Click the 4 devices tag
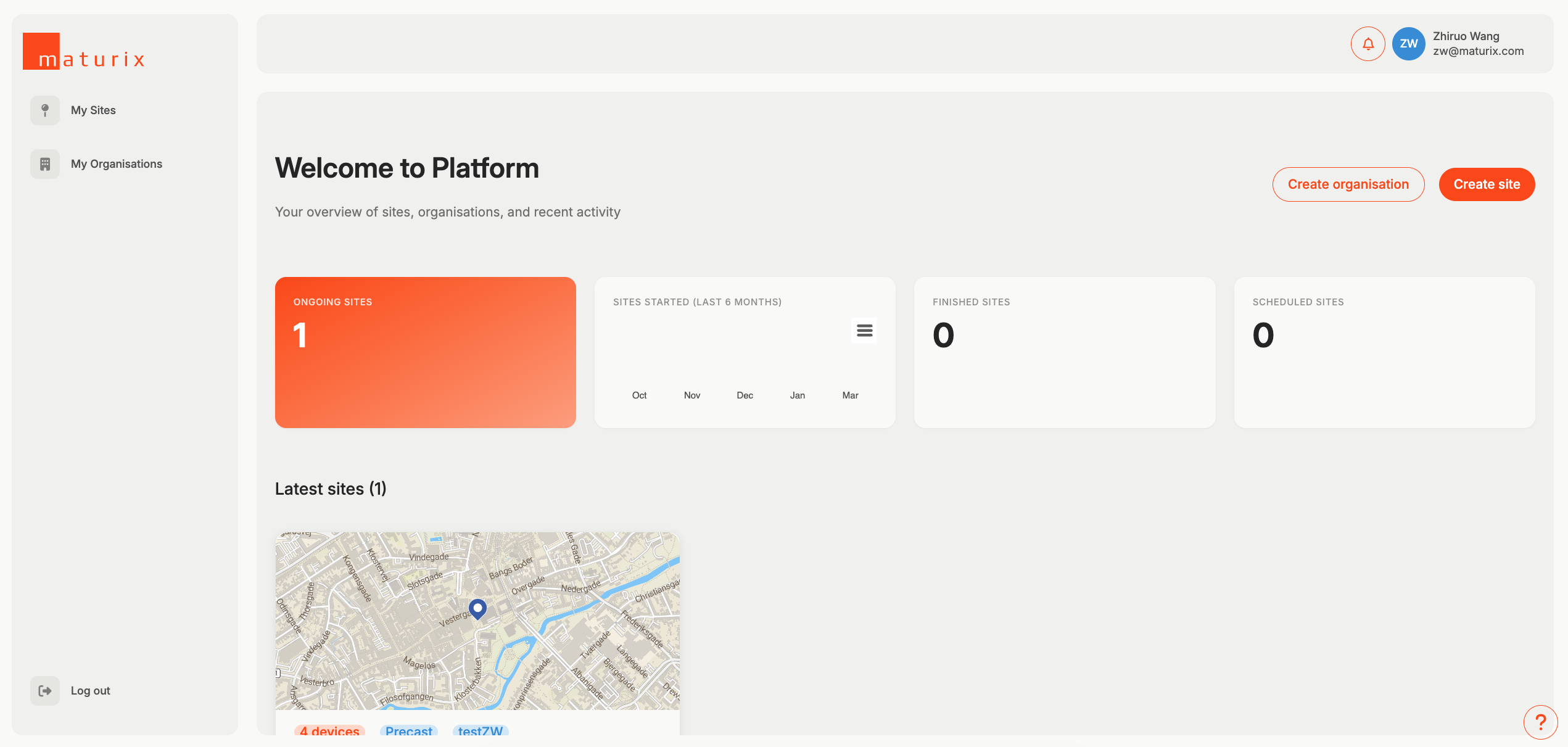The height and width of the screenshot is (747, 1568). pos(329,731)
